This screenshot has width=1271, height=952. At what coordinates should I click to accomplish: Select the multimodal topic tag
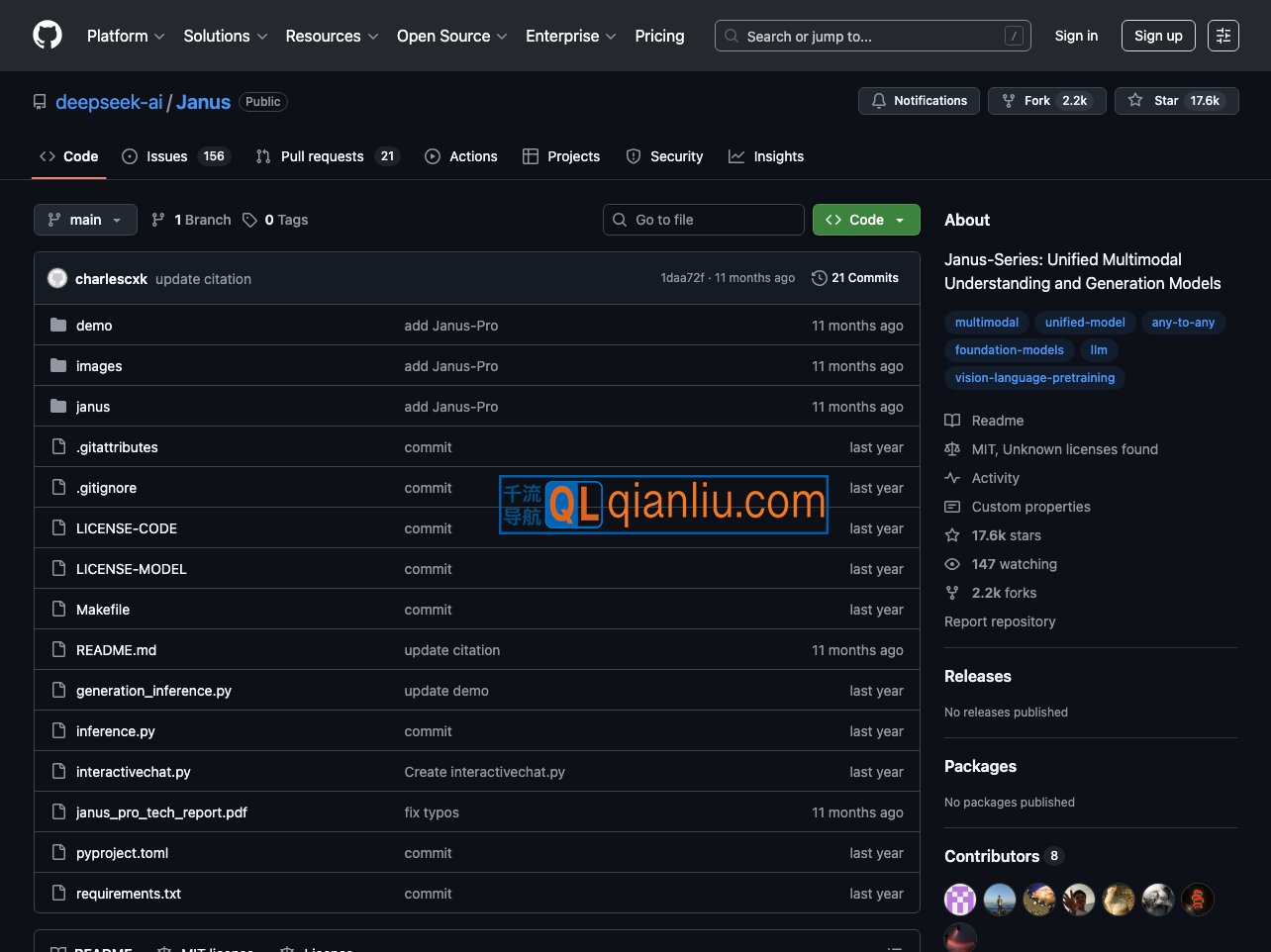pyautogui.click(x=986, y=323)
